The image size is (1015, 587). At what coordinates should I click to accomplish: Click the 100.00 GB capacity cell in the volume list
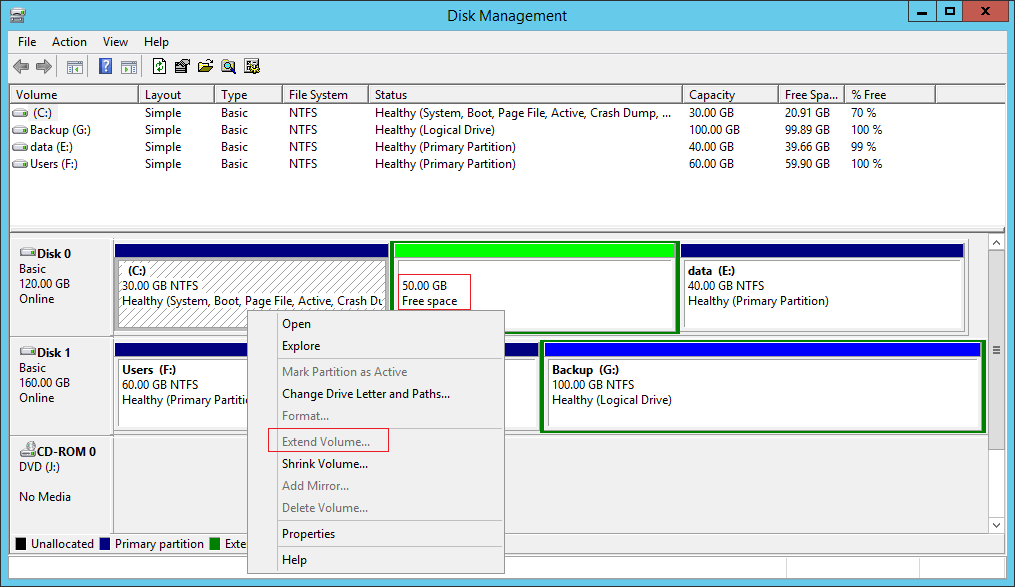pos(714,130)
